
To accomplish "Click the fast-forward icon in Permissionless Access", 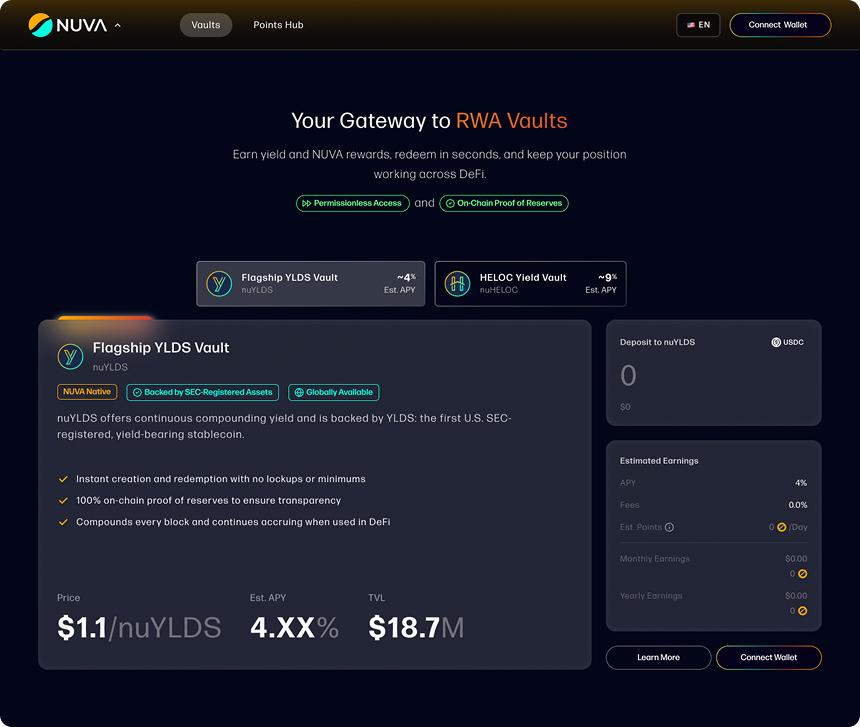I will [307, 203].
